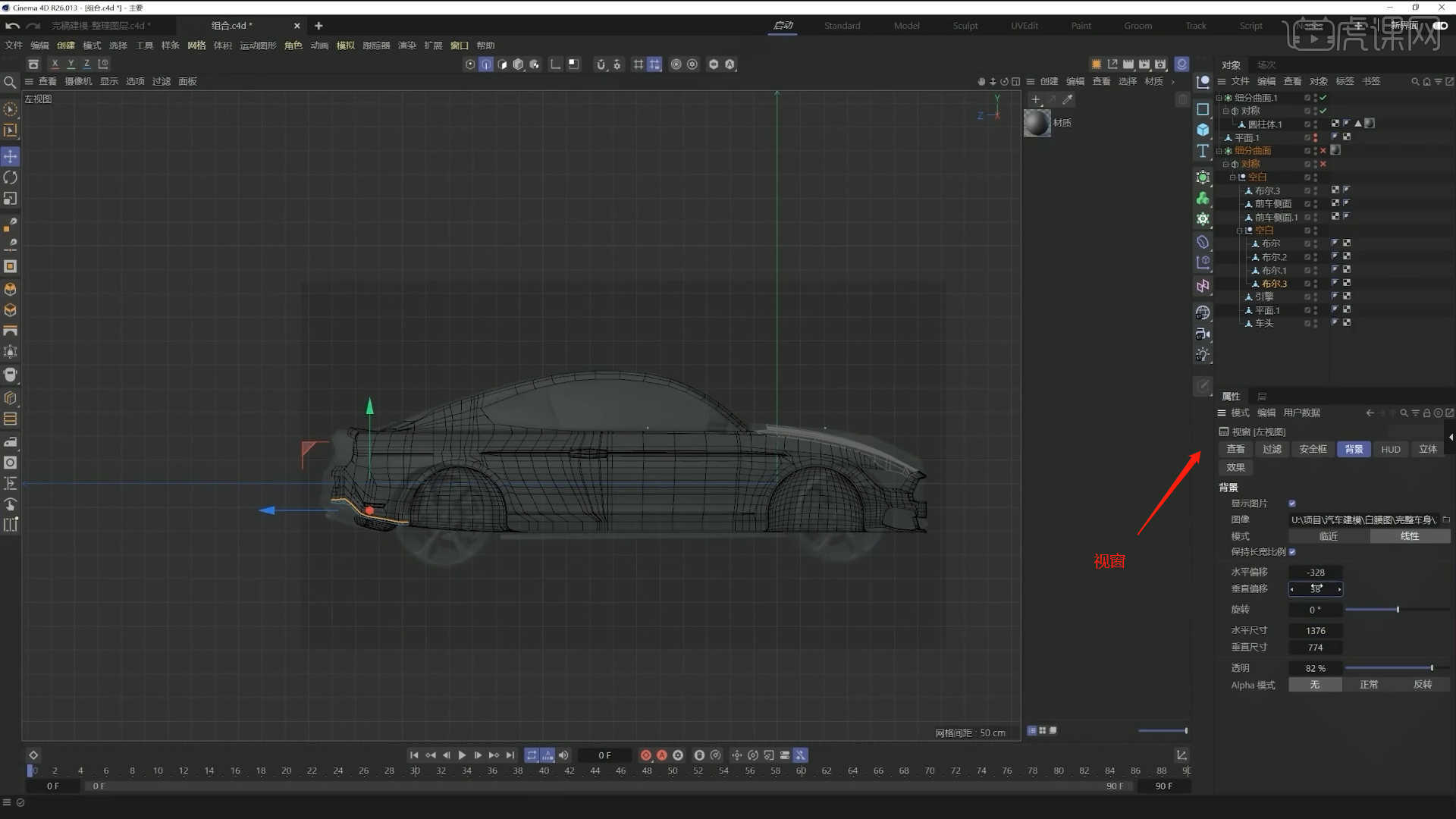Open the 安全框 tab in attributes
The image size is (1456, 819).
[1313, 450]
